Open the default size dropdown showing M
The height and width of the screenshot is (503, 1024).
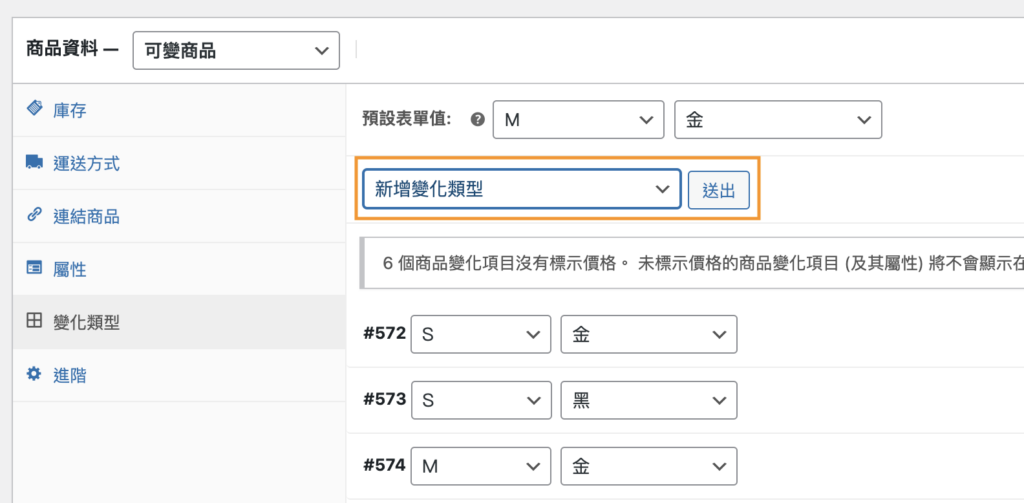pyautogui.click(x=578, y=120)
